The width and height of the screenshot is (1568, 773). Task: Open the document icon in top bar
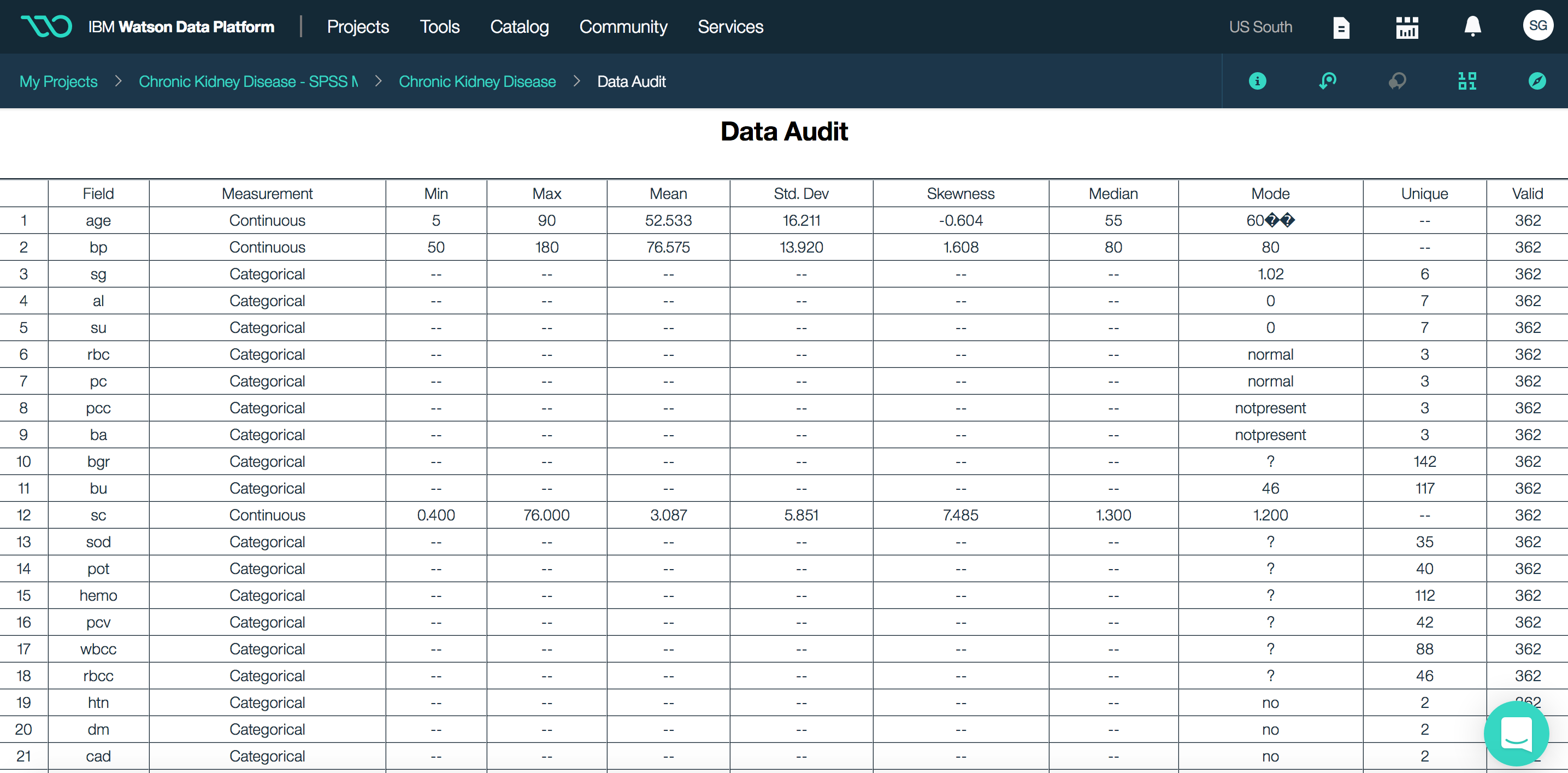pos(1341,27)
